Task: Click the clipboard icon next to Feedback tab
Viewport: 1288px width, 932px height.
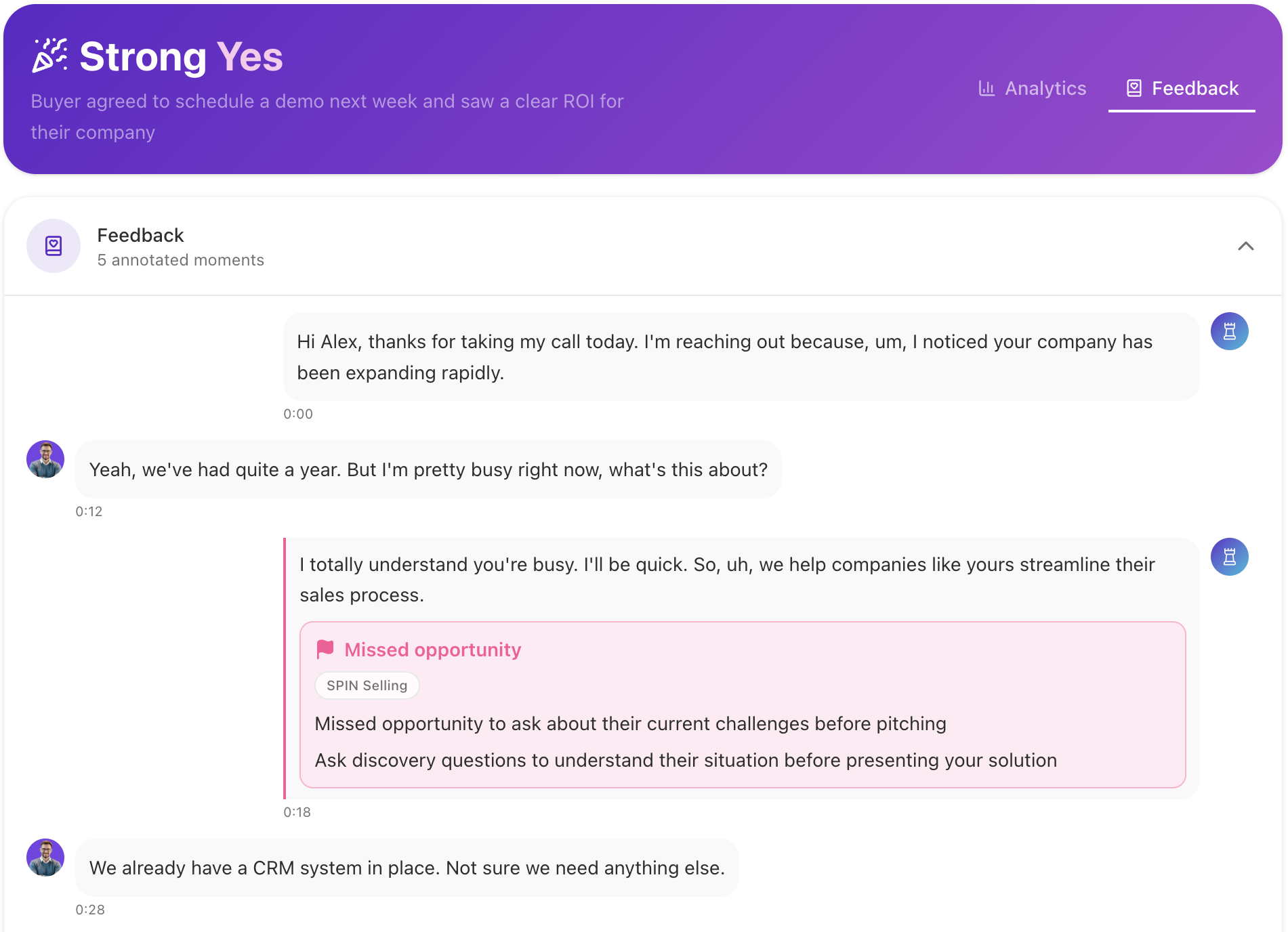Action: click(1134, 87)
